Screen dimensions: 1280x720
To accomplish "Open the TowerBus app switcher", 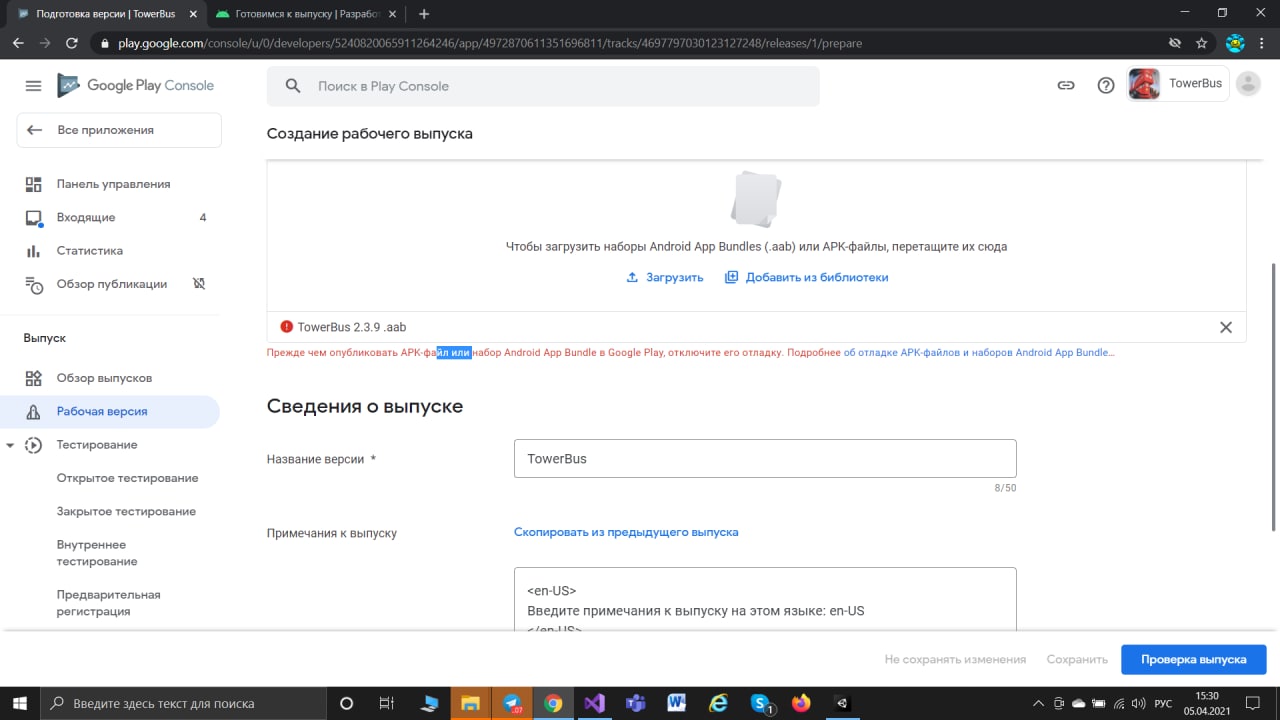I will (x=1178, y=84).
